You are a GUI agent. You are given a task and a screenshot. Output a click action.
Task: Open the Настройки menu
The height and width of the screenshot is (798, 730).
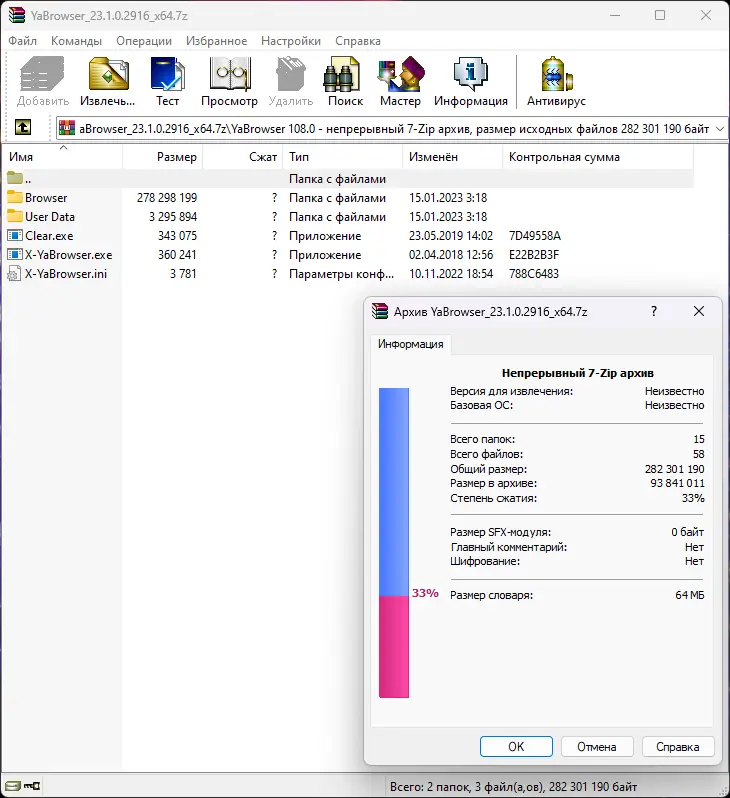[291, 41]
